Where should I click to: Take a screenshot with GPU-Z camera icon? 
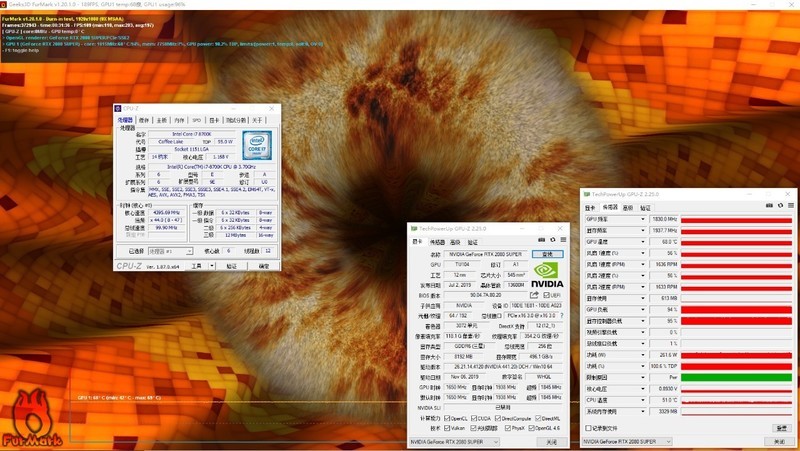[542, 242]
